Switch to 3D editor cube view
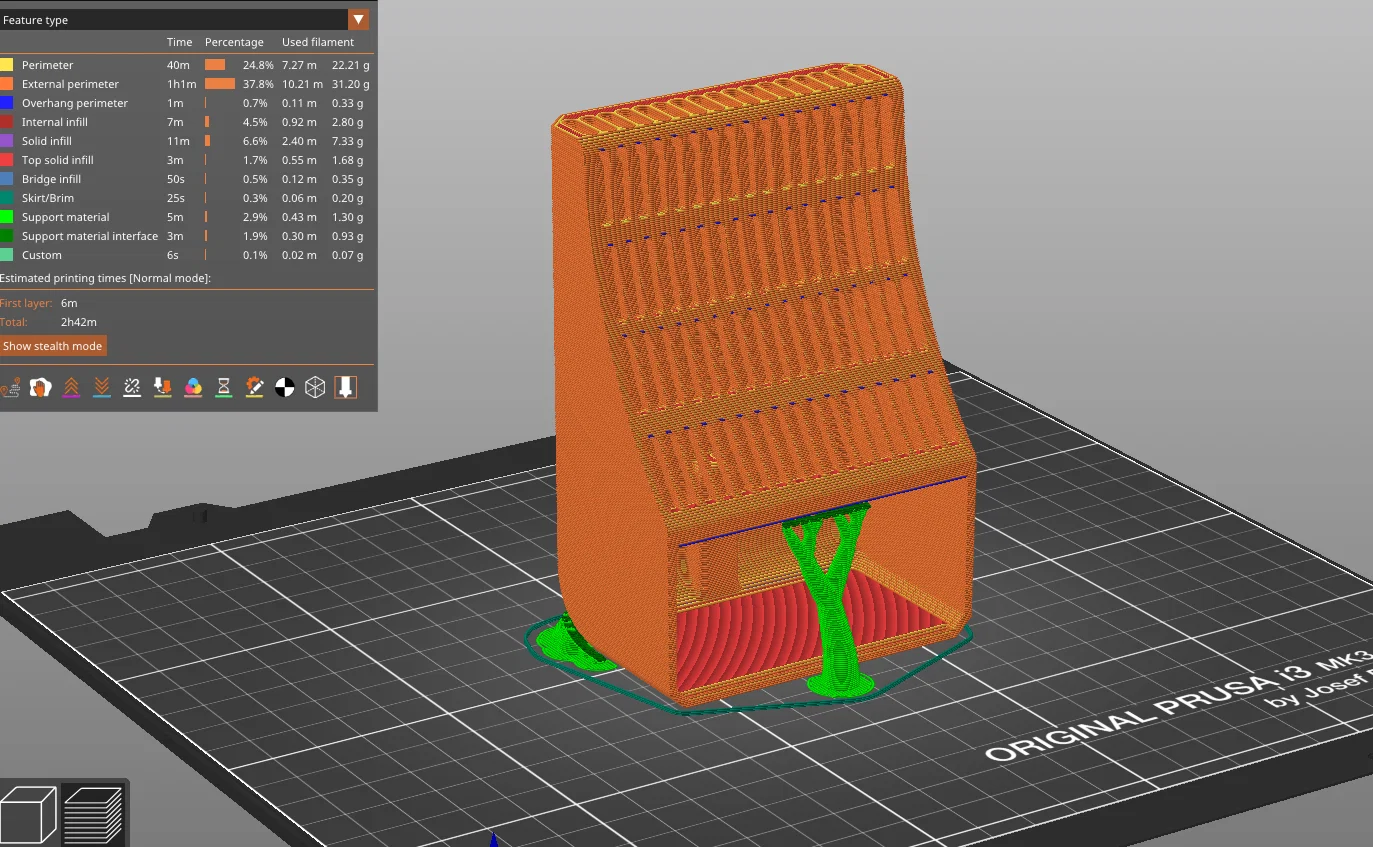This screenshot has height=847, width=1373. click(28, 814)
